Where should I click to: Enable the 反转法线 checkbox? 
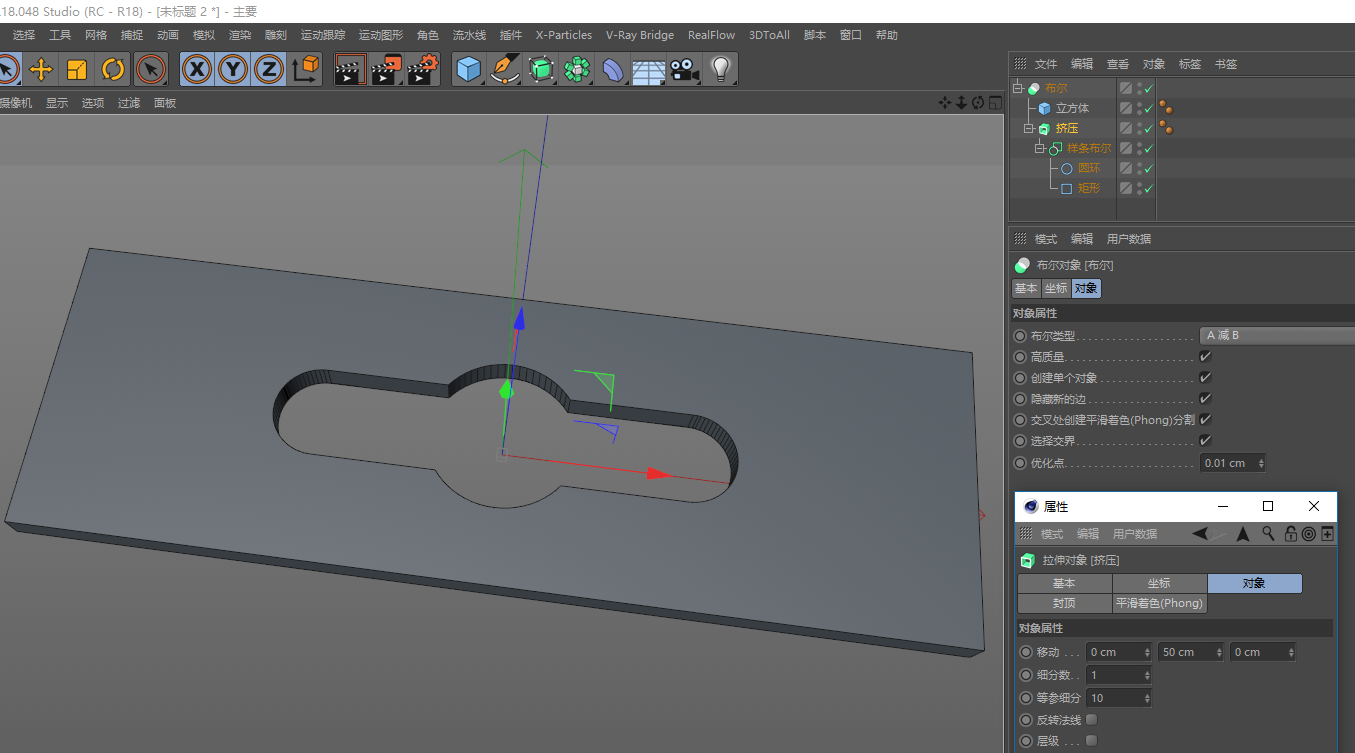point(1091,720)
